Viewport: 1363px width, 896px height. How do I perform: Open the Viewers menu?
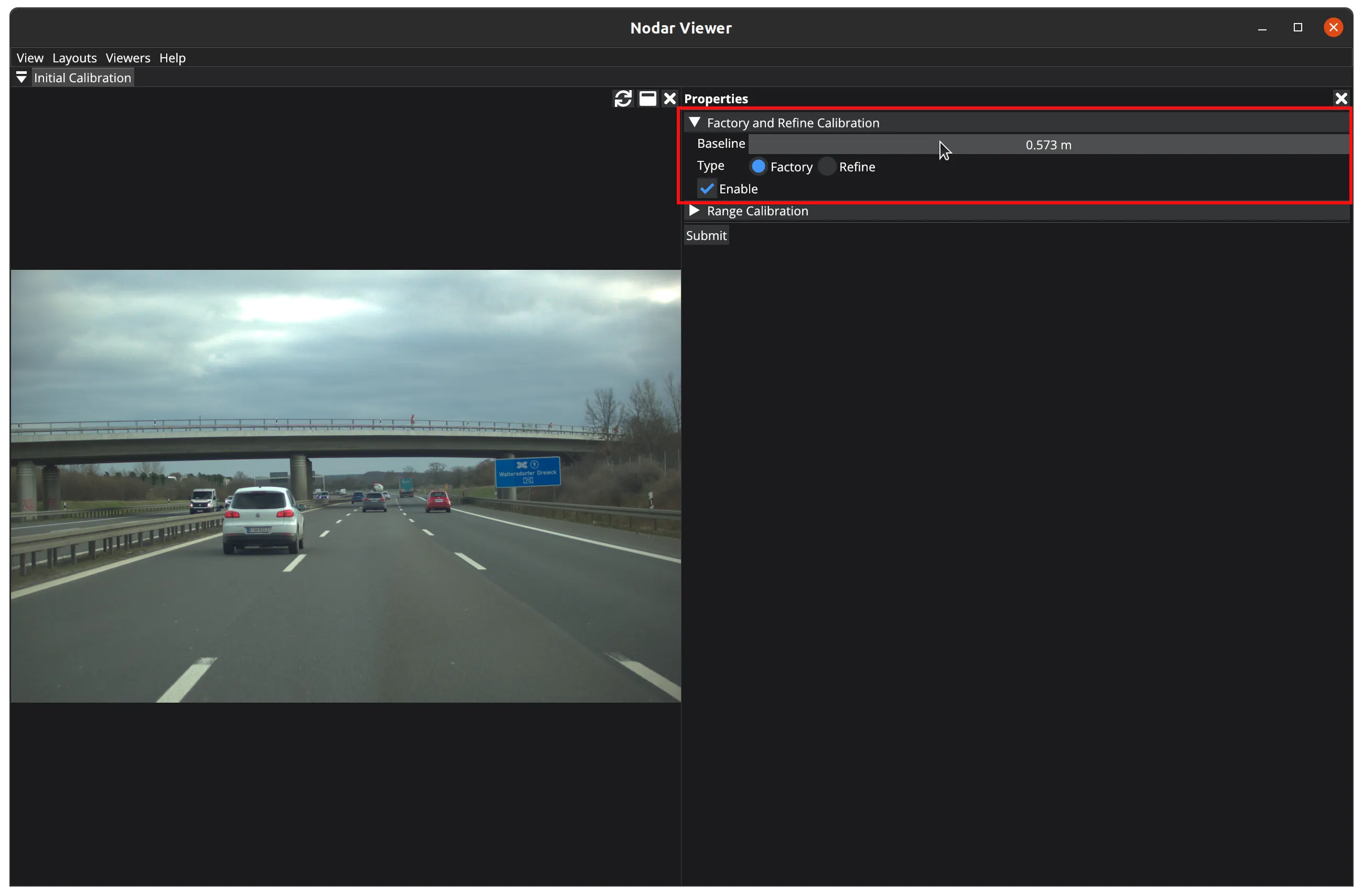128,58
